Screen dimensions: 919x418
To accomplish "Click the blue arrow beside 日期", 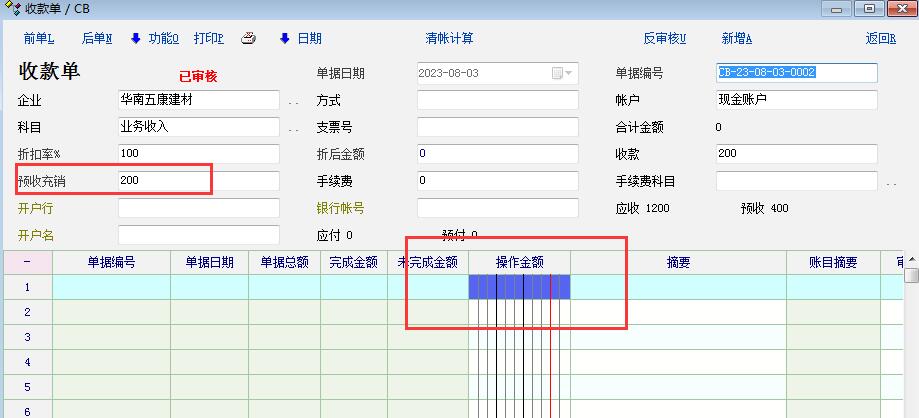I will 284,39.
